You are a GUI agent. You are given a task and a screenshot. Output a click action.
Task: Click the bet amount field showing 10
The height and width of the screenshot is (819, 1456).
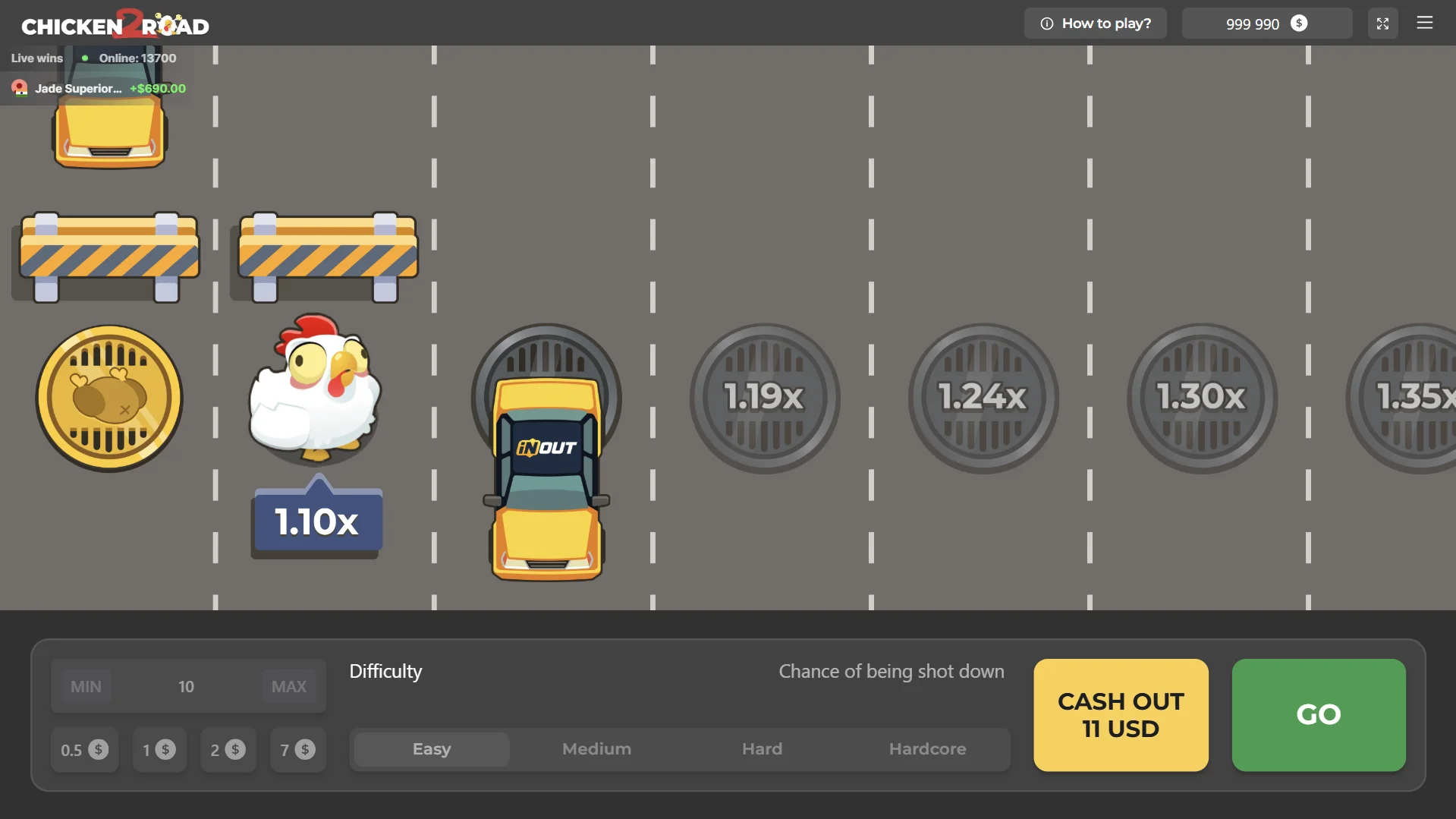[x=187, y=686]
